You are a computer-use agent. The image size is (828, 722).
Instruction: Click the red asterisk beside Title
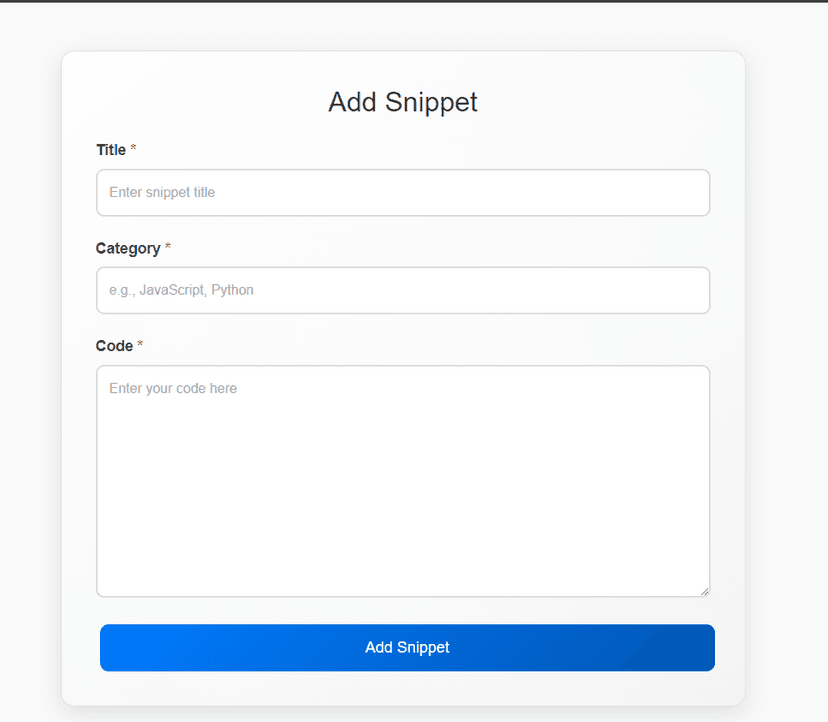point(134,150)
